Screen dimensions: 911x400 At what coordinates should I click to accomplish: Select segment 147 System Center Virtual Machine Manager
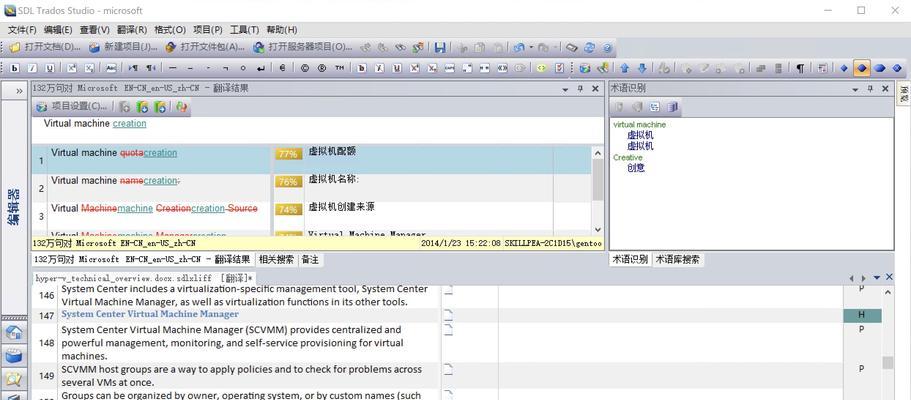150,314
